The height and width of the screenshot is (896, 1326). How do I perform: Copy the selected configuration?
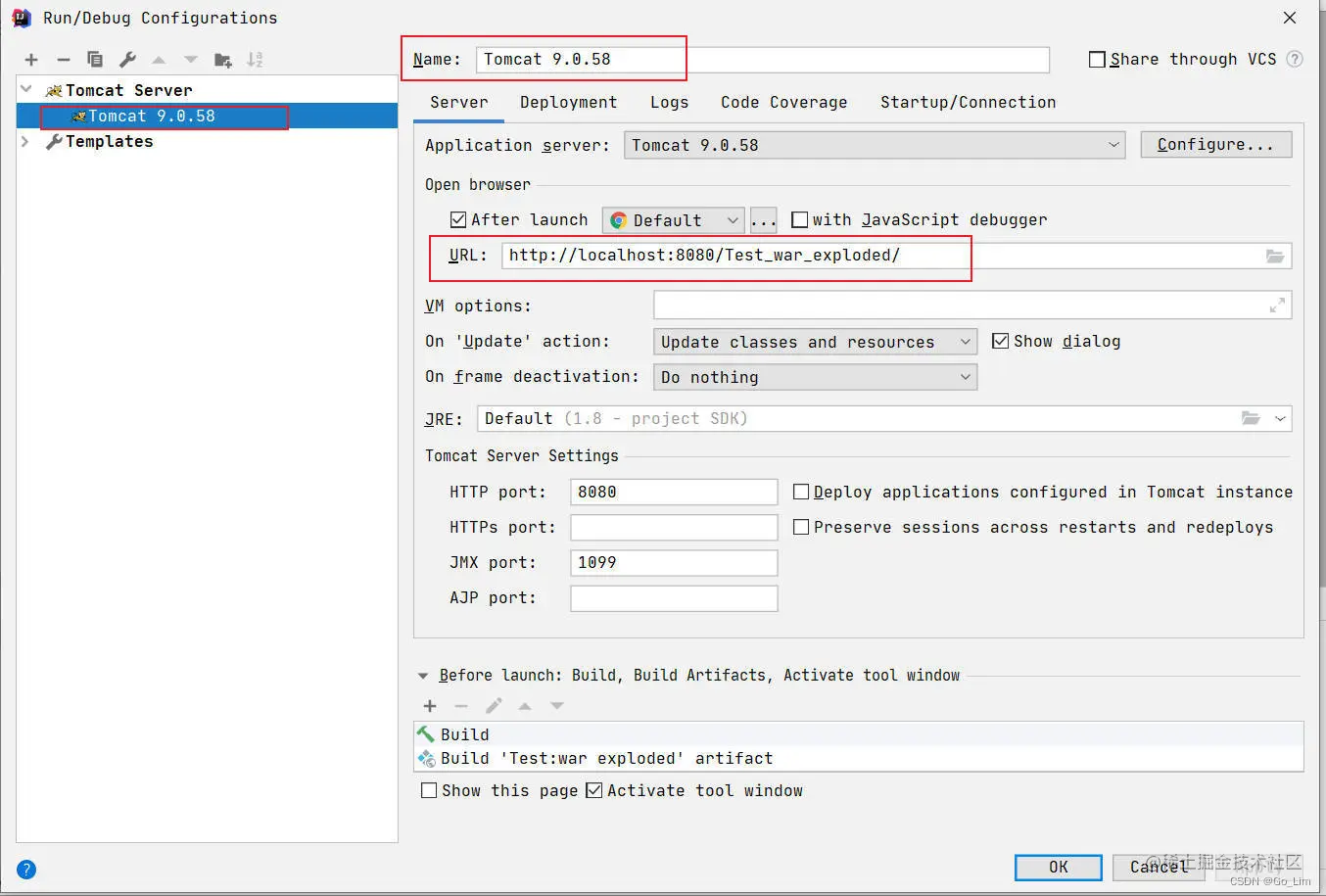pyautogui.click(x=95, y=60)
